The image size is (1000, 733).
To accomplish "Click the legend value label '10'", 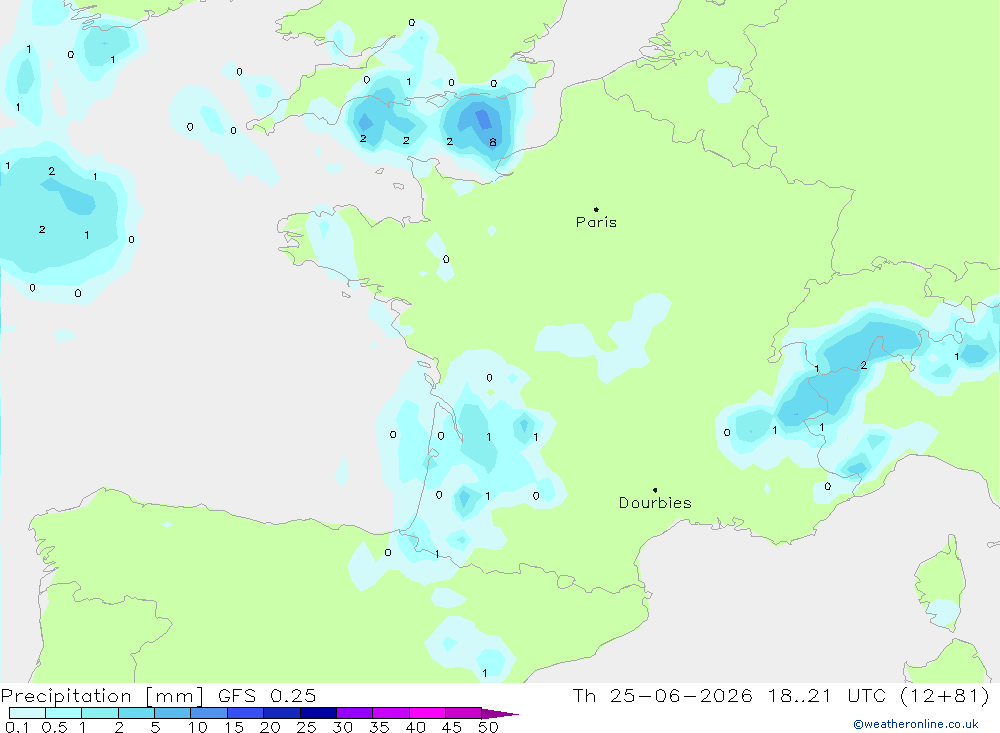I will pyautogui.click(x=198, y=727).
